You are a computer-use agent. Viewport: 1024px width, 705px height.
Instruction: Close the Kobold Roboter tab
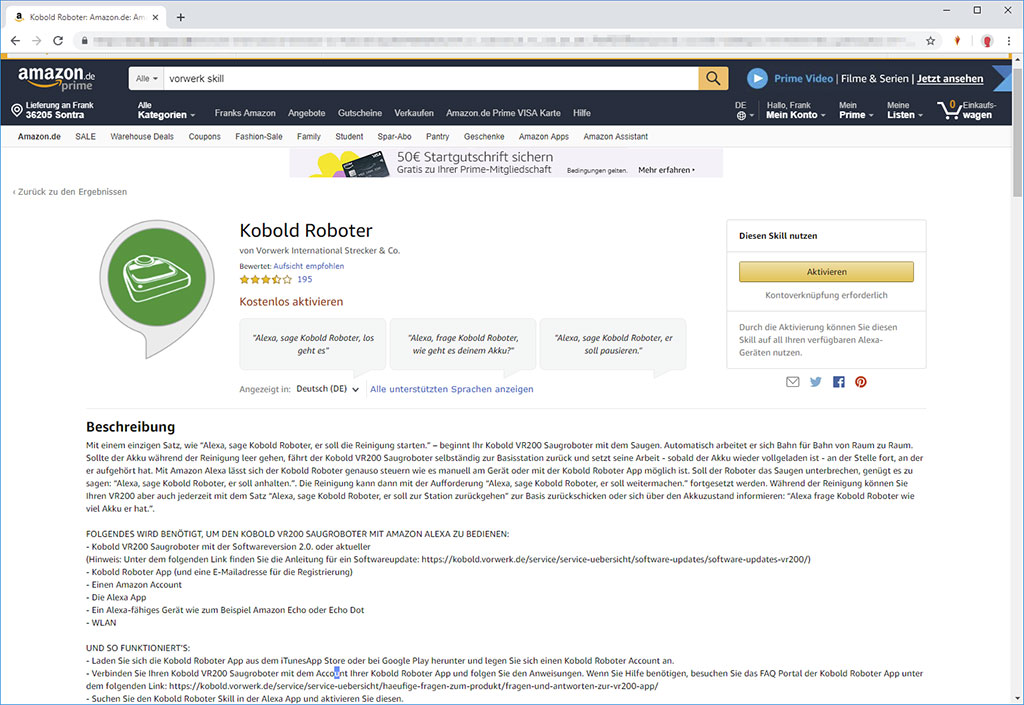click(155, 18)
